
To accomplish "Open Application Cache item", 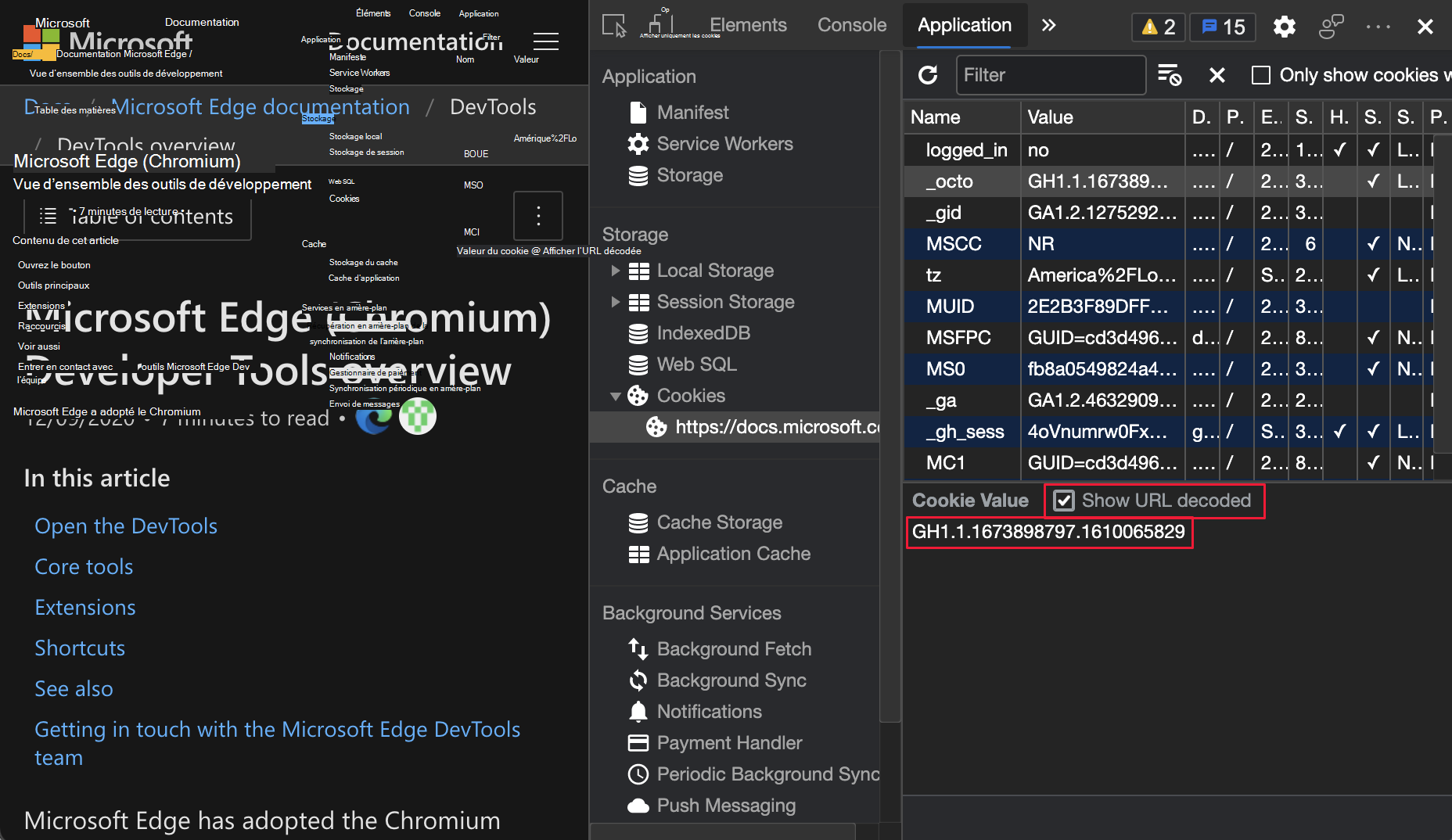I will tap(733, 554).
